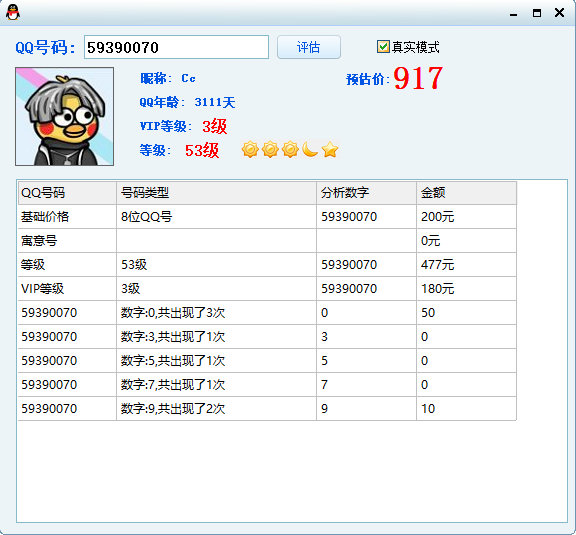This screenshot has width=576, height=535.
Task: Close the window
Action: [559, 13]
